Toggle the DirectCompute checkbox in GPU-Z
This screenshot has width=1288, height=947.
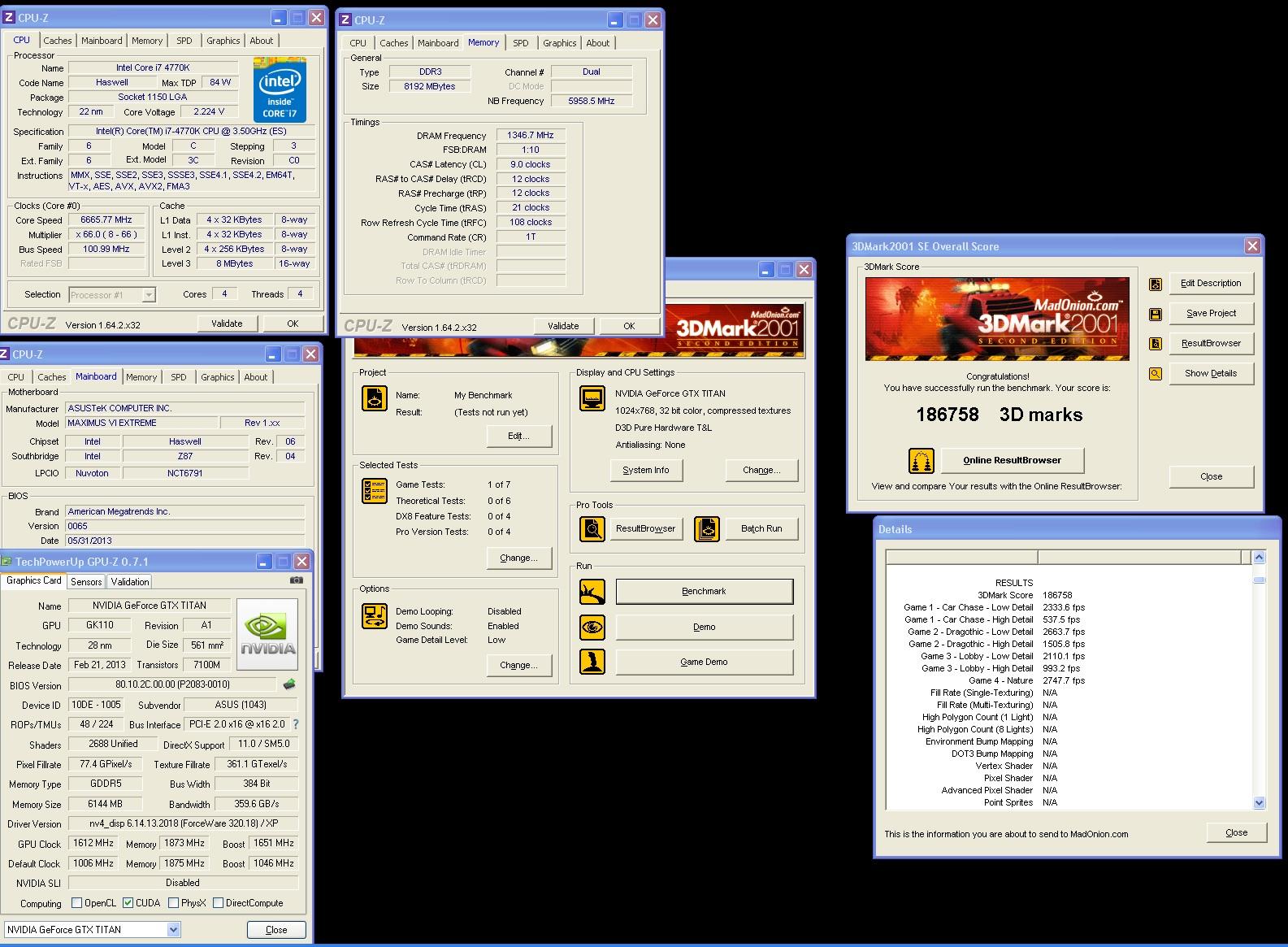click(x=218, y=903)
